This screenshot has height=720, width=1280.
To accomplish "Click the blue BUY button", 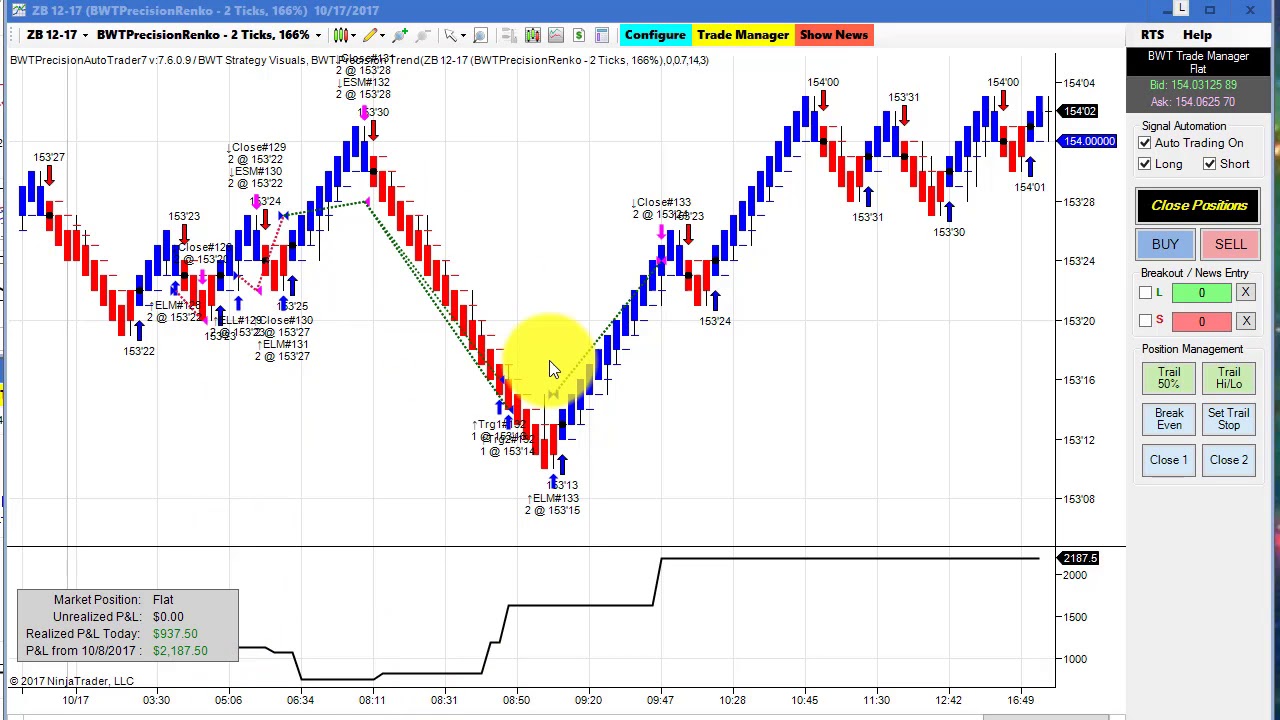I will coord(1165,244).
